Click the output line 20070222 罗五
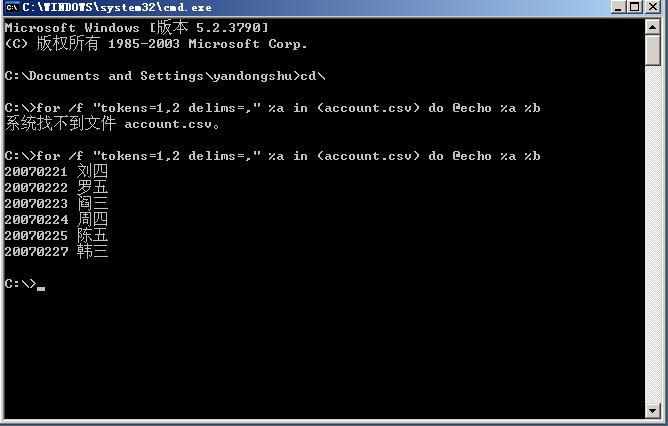The width and height of the screenshot is (668, 426). point(56,188)
